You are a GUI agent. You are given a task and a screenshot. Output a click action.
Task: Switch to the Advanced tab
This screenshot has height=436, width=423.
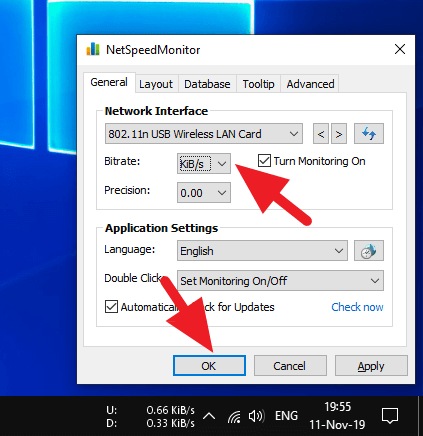click(310, 84)
